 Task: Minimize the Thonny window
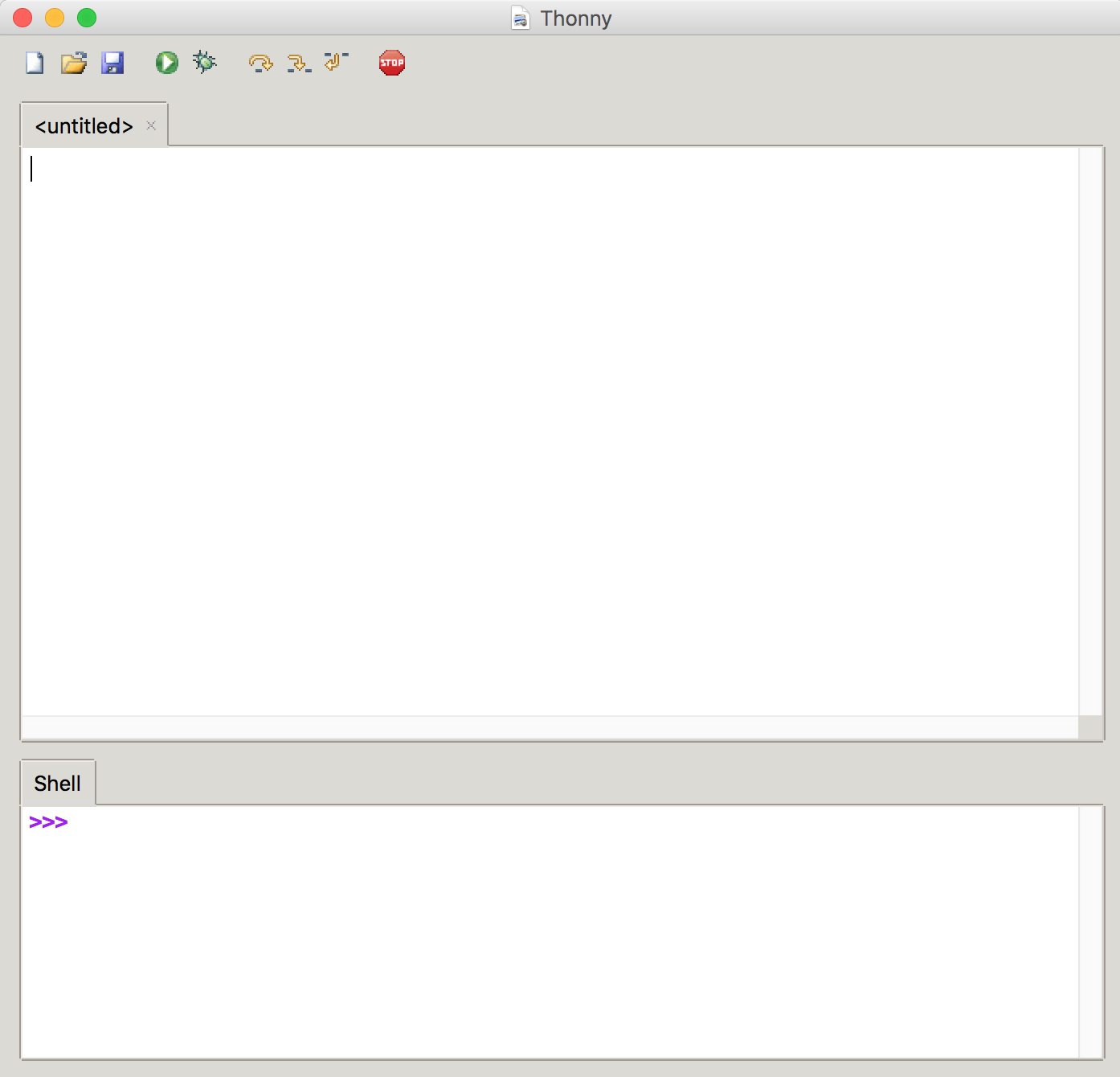pyautogui.click(x=55, y=18)
